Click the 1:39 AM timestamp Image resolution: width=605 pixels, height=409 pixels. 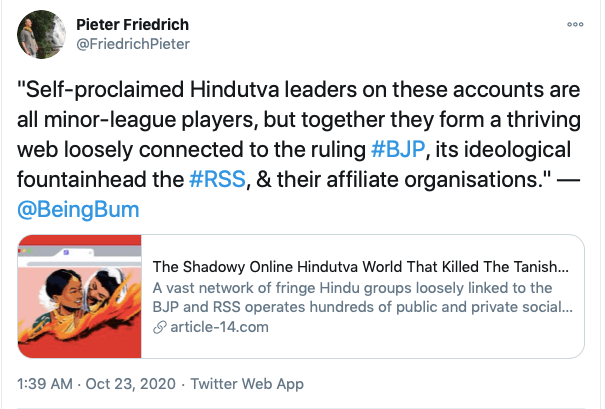click(46, 384)
